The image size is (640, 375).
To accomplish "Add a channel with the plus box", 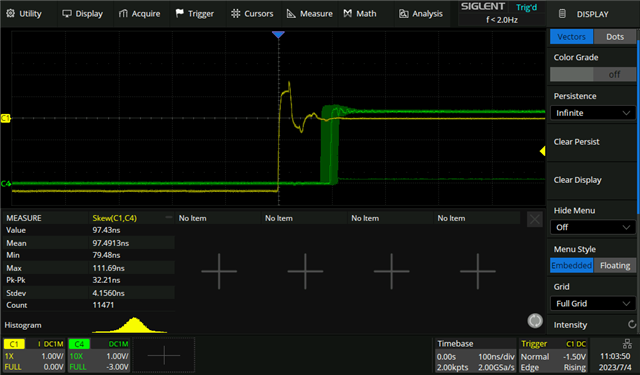I will 164,355.
